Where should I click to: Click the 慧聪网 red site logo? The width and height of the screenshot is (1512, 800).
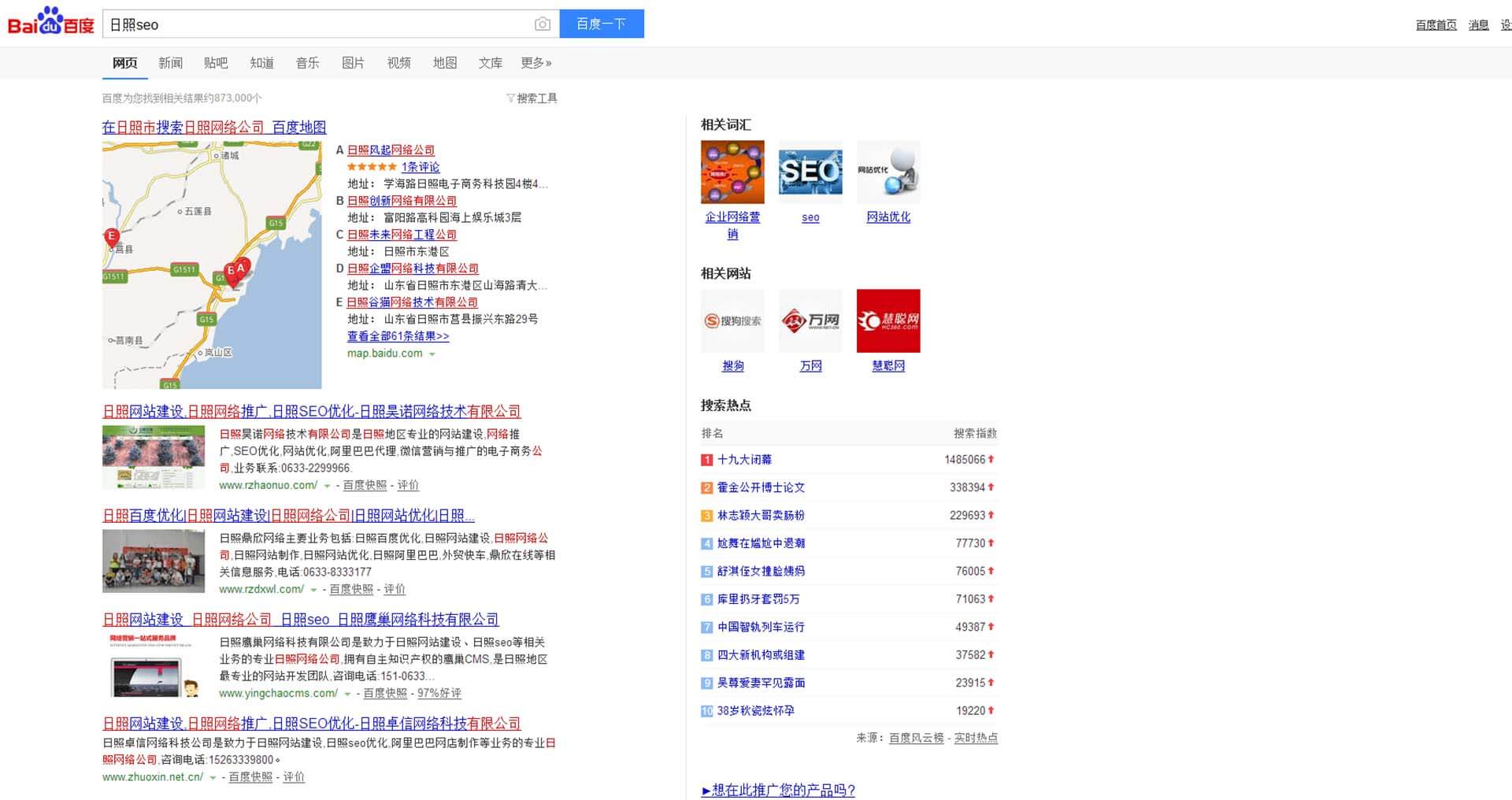888,320
